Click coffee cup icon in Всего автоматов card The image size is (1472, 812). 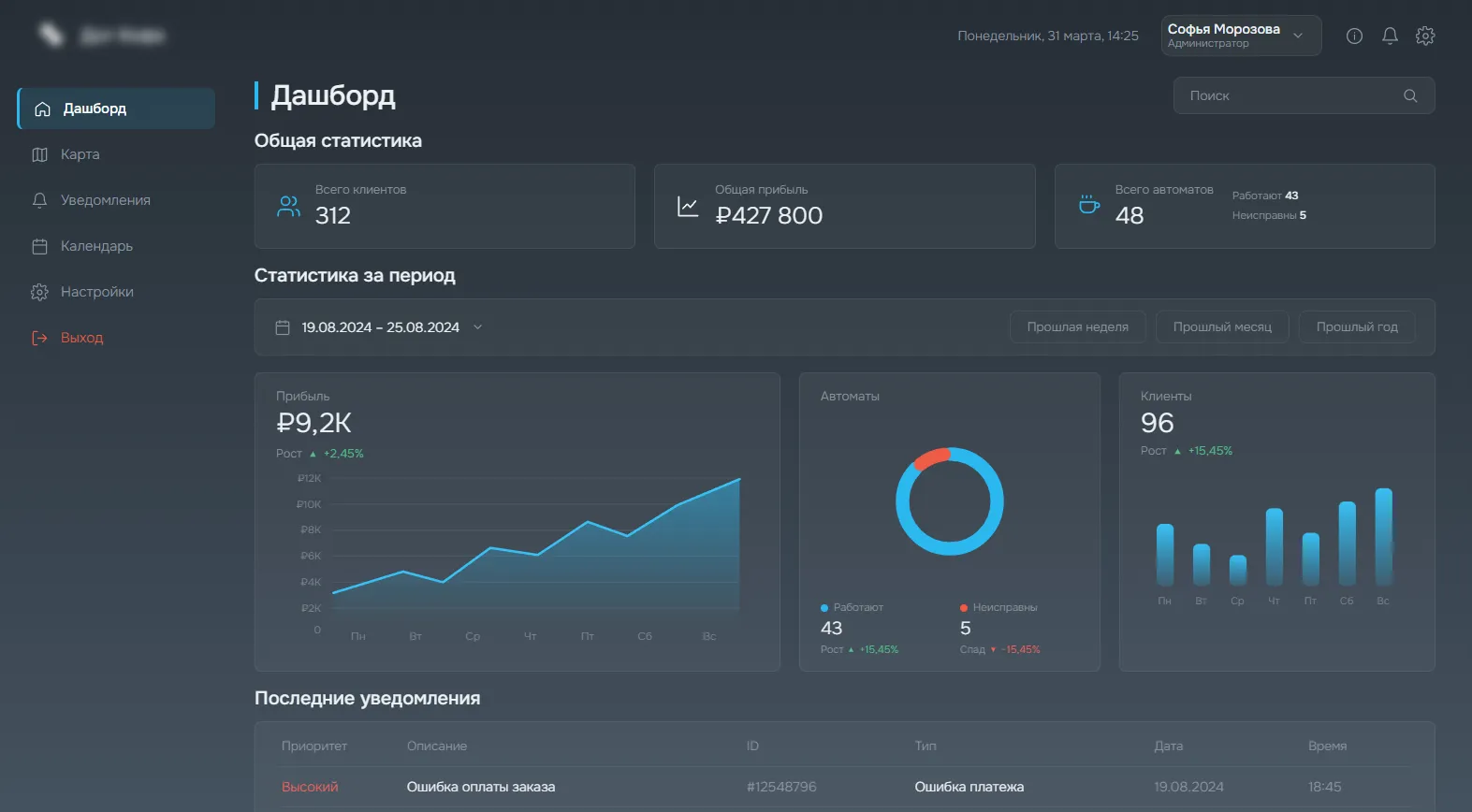click(x=1088, y=204)
